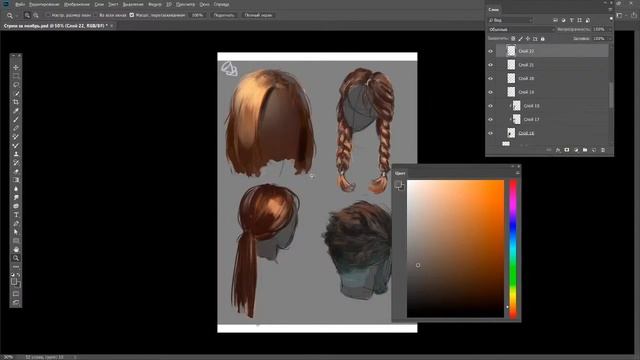
Task: Click the Цвет panel tab
Action: [x=400, y=173]
